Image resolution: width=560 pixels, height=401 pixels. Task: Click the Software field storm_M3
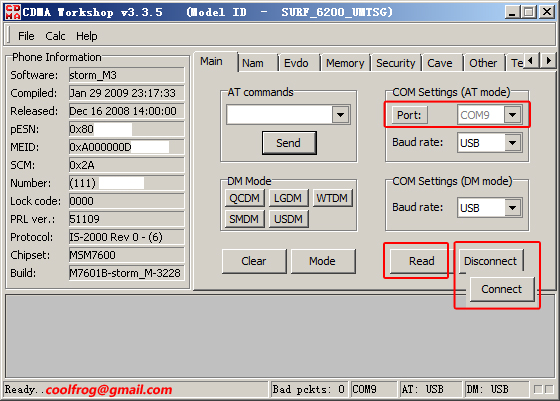(127, 75)
